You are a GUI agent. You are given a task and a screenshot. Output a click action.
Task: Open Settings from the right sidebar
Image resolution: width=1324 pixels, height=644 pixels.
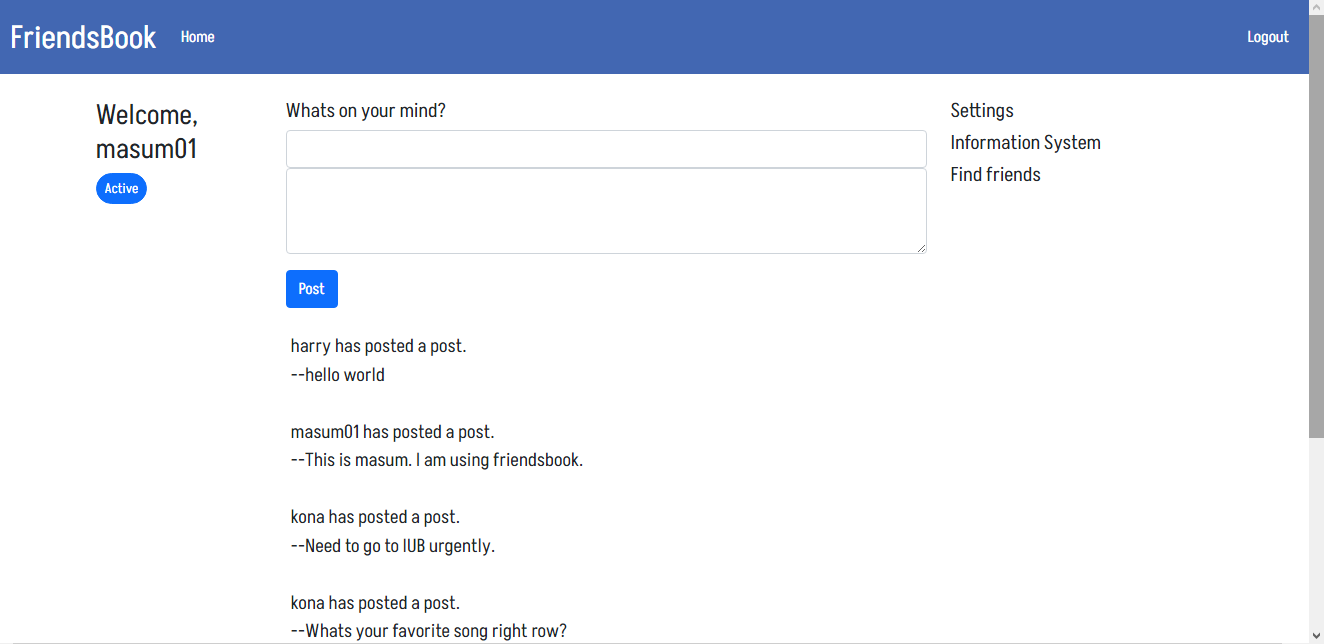tap(981, 111)
